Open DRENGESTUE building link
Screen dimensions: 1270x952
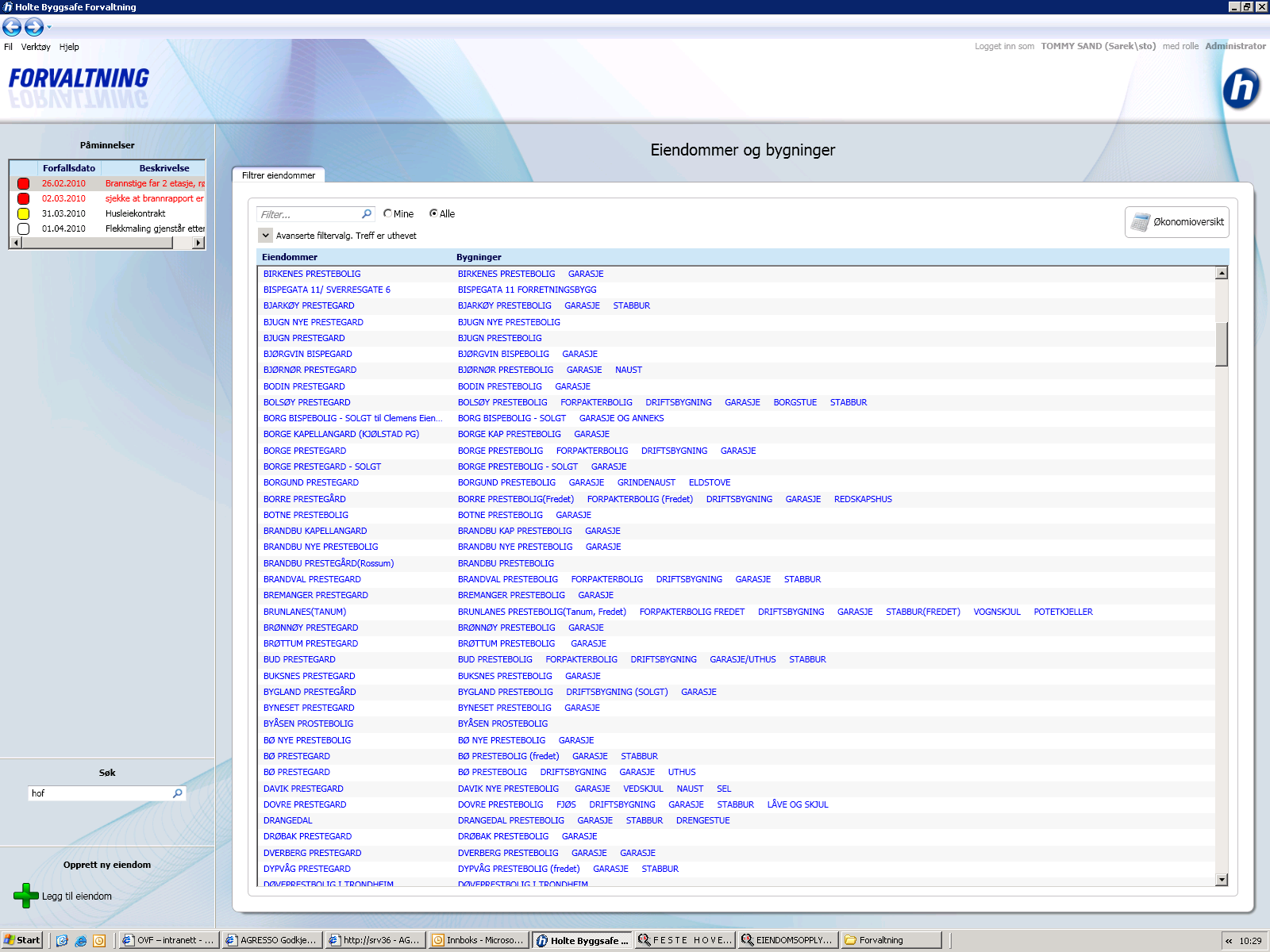click(703, 820)
